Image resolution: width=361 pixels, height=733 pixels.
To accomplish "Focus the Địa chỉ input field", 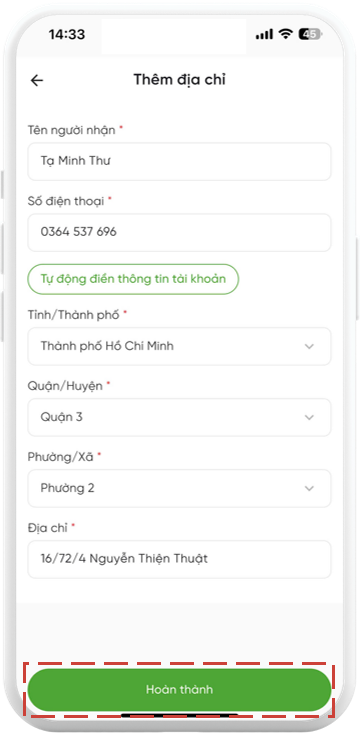I will [x=180, y=560].
